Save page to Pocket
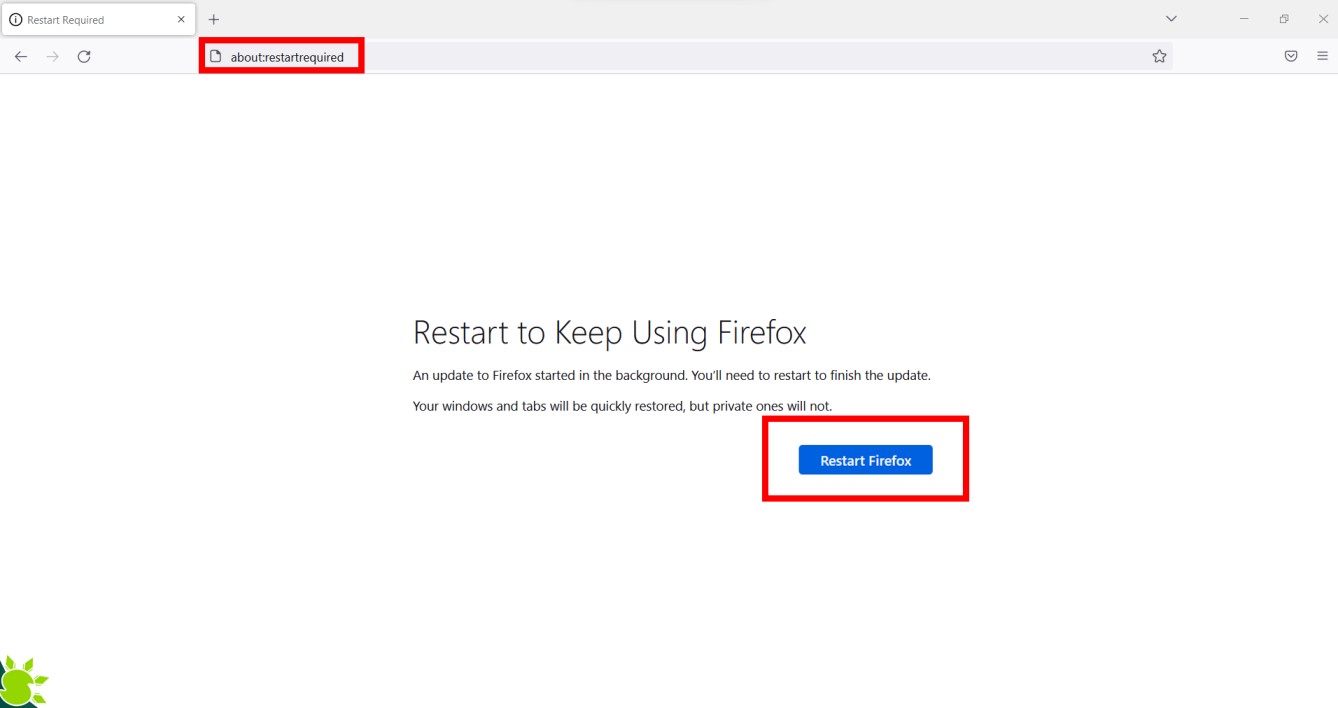Screen dimensions: 1338x708 click(1290, 56)
